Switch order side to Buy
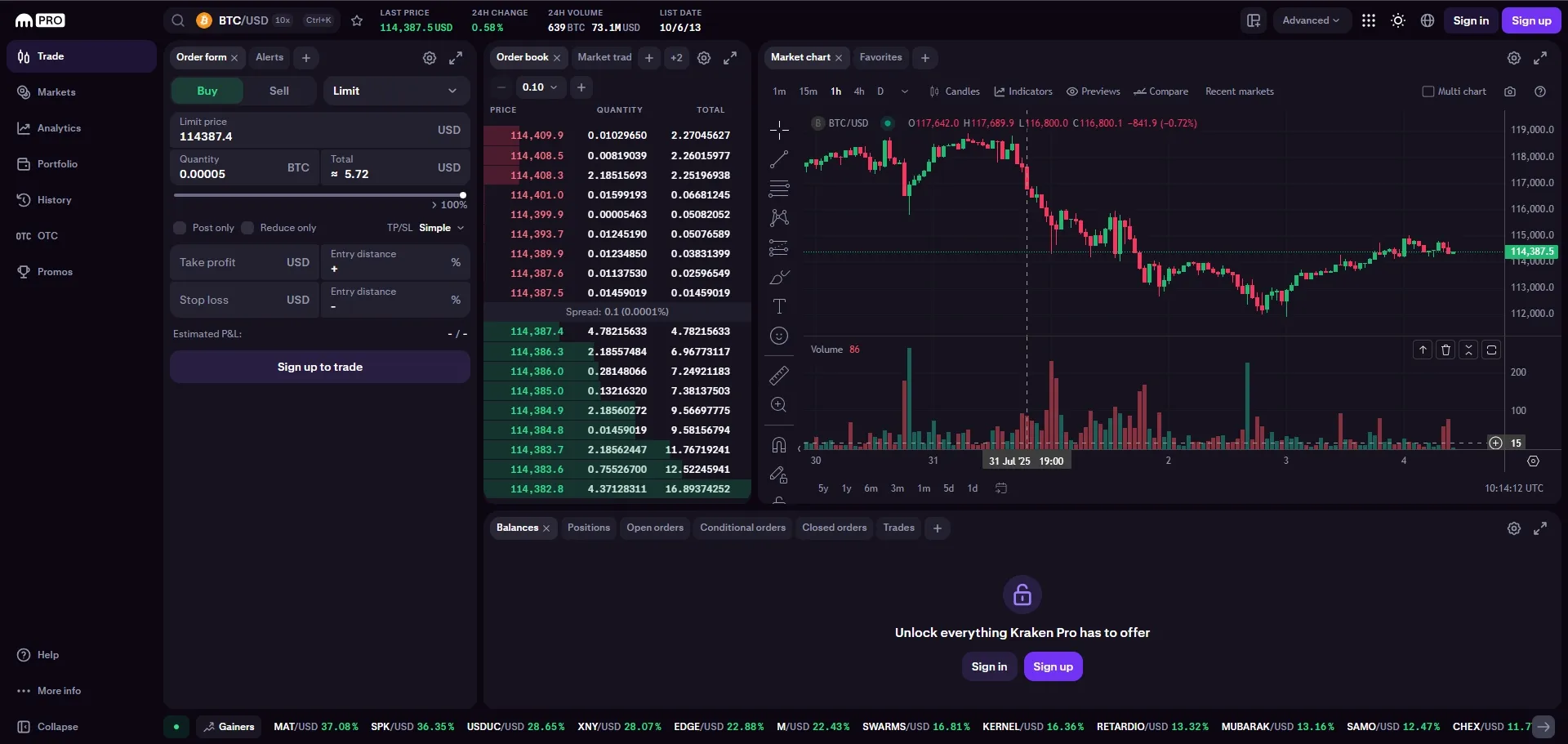This screenshot has width=1568, height=744. (207, 91)
